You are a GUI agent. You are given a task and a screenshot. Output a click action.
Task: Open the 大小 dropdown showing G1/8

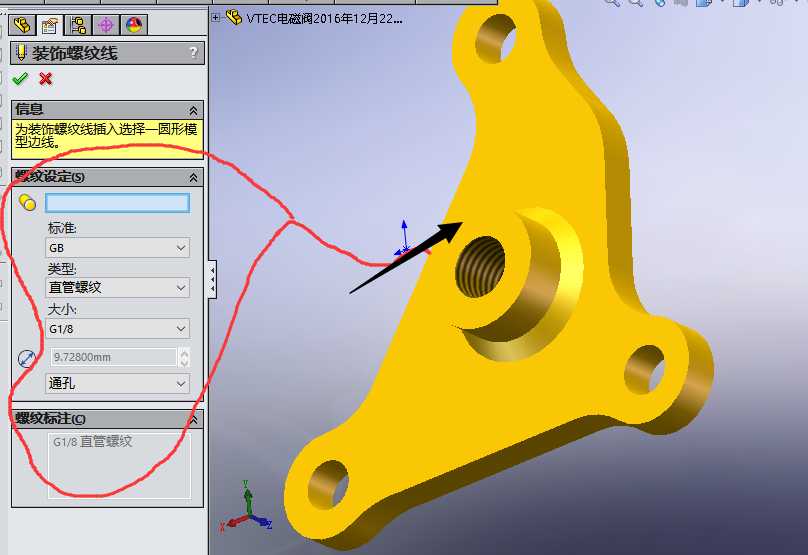pos(117,329)
